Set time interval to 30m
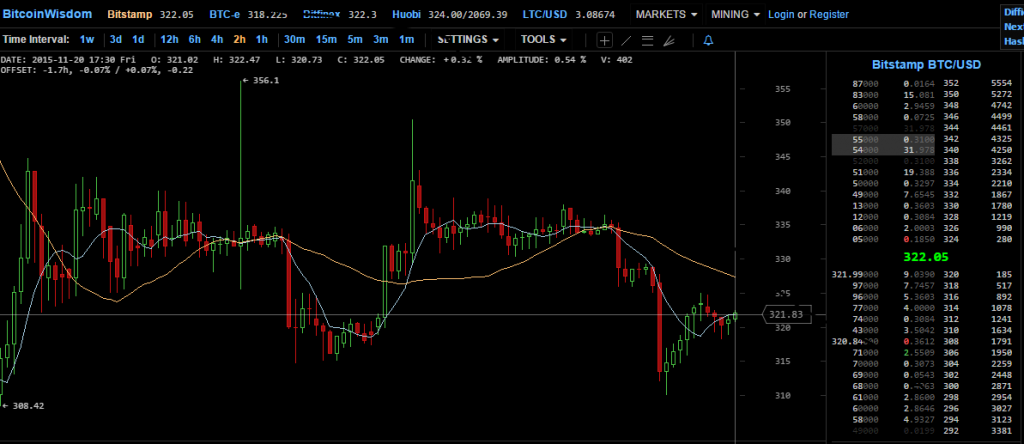Image resolution: width=1024 pixels, height=444 pixels. [x=295, y=40]
